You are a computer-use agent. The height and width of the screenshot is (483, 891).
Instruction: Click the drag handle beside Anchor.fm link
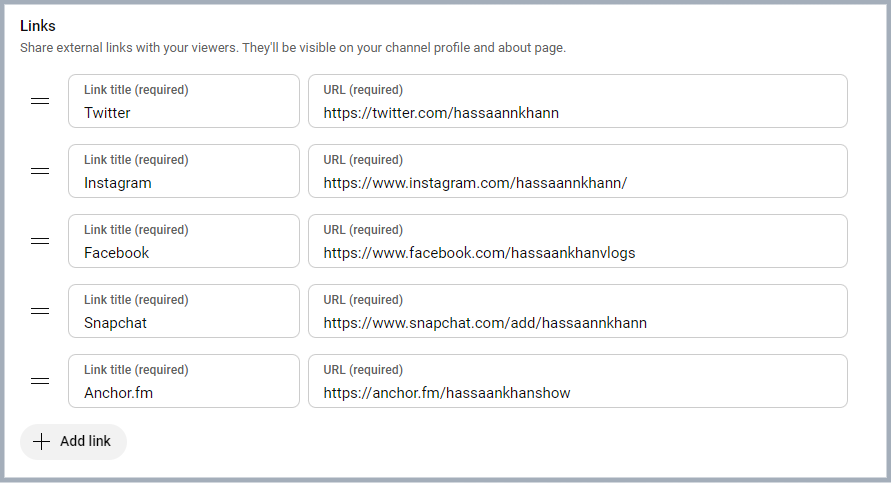pos(40,381)
